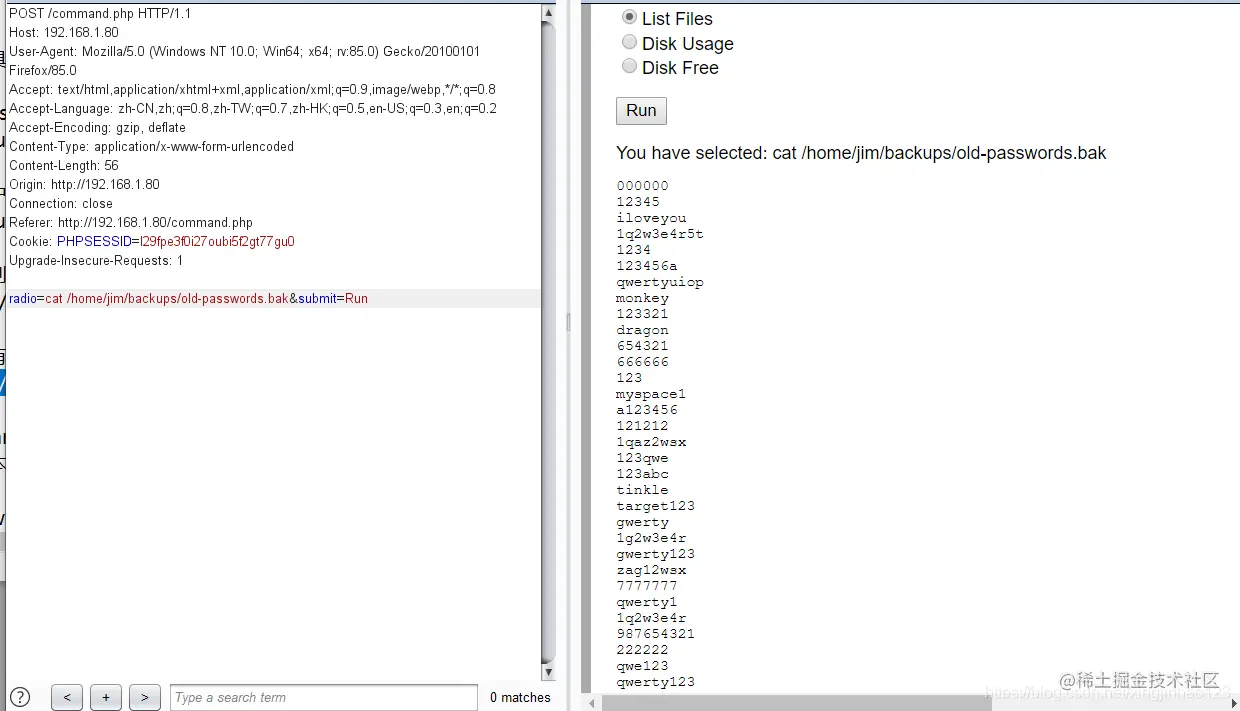This screenshot has height=711, width=1240.
Task: Click the 'You have selected' output message
Action: 861,153
